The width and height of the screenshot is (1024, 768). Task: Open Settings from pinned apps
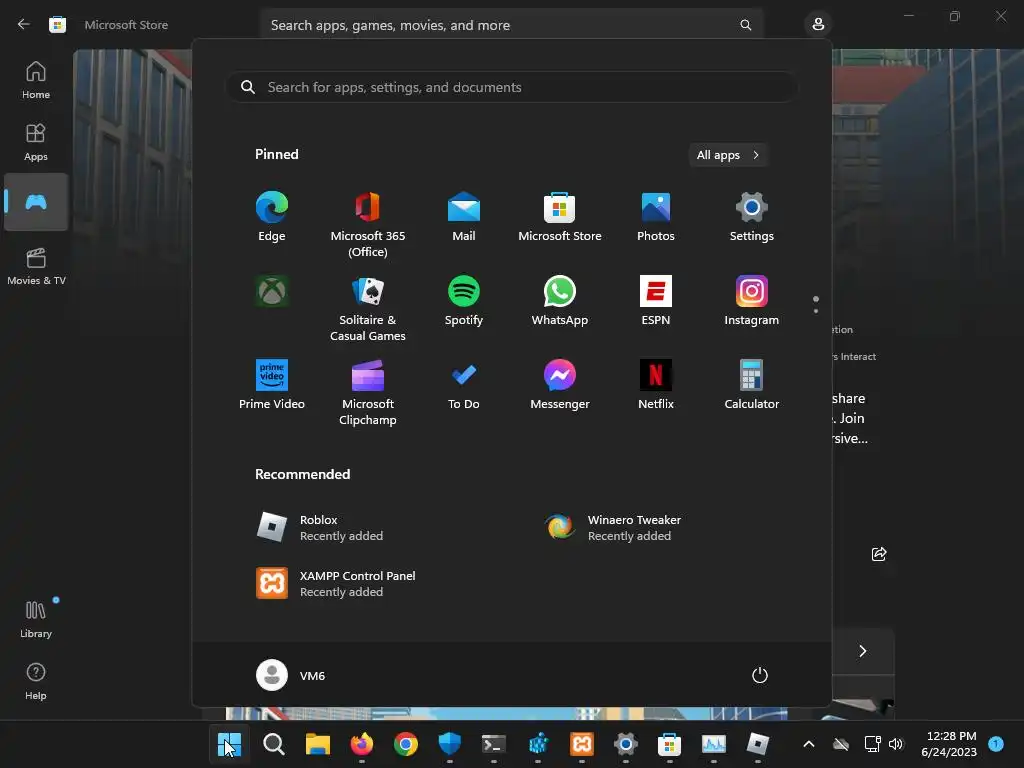(752, 217)
